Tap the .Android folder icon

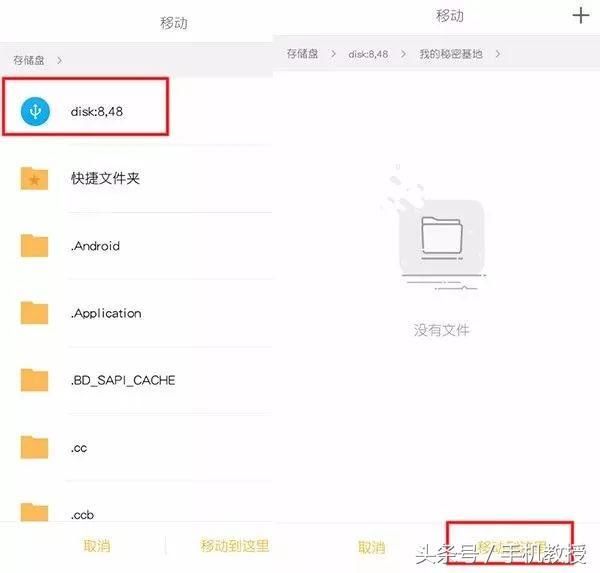35,246
